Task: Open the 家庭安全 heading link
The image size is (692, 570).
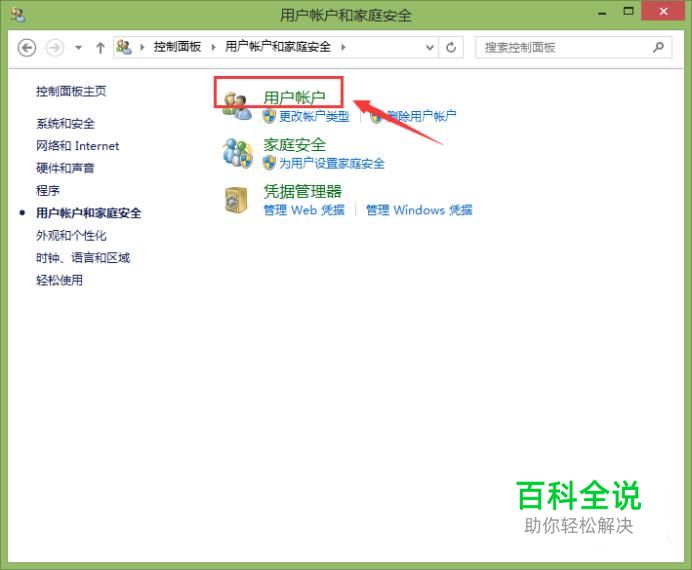Action: click(x=294, y=145)
